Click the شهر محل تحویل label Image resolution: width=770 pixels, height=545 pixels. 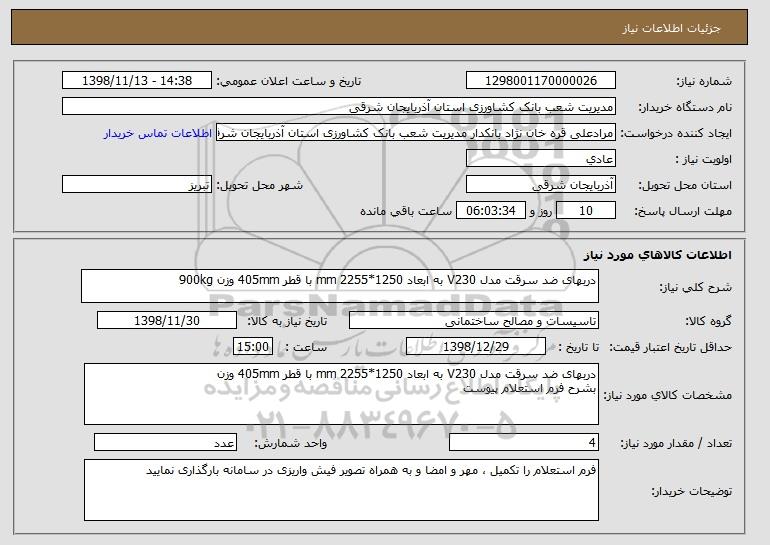click(x=260, y=185)
